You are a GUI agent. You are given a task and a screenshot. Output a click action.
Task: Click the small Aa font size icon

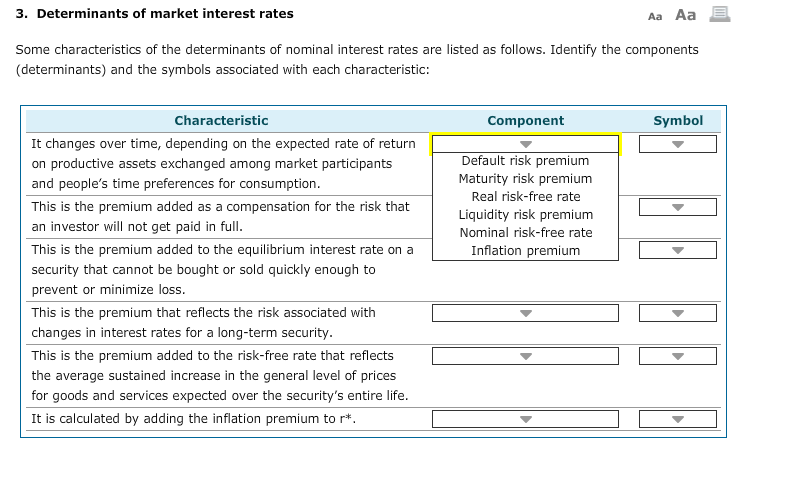coord(655,15)
